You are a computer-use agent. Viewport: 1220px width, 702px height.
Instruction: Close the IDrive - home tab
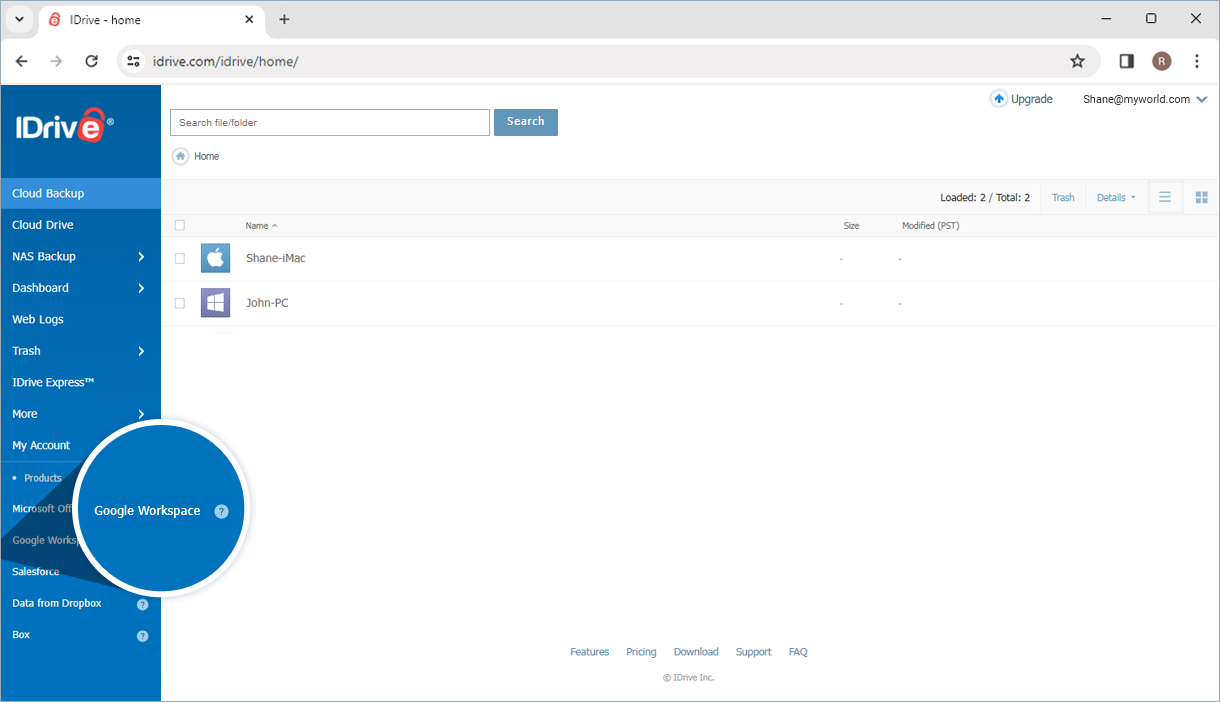(x=250, y=20)
